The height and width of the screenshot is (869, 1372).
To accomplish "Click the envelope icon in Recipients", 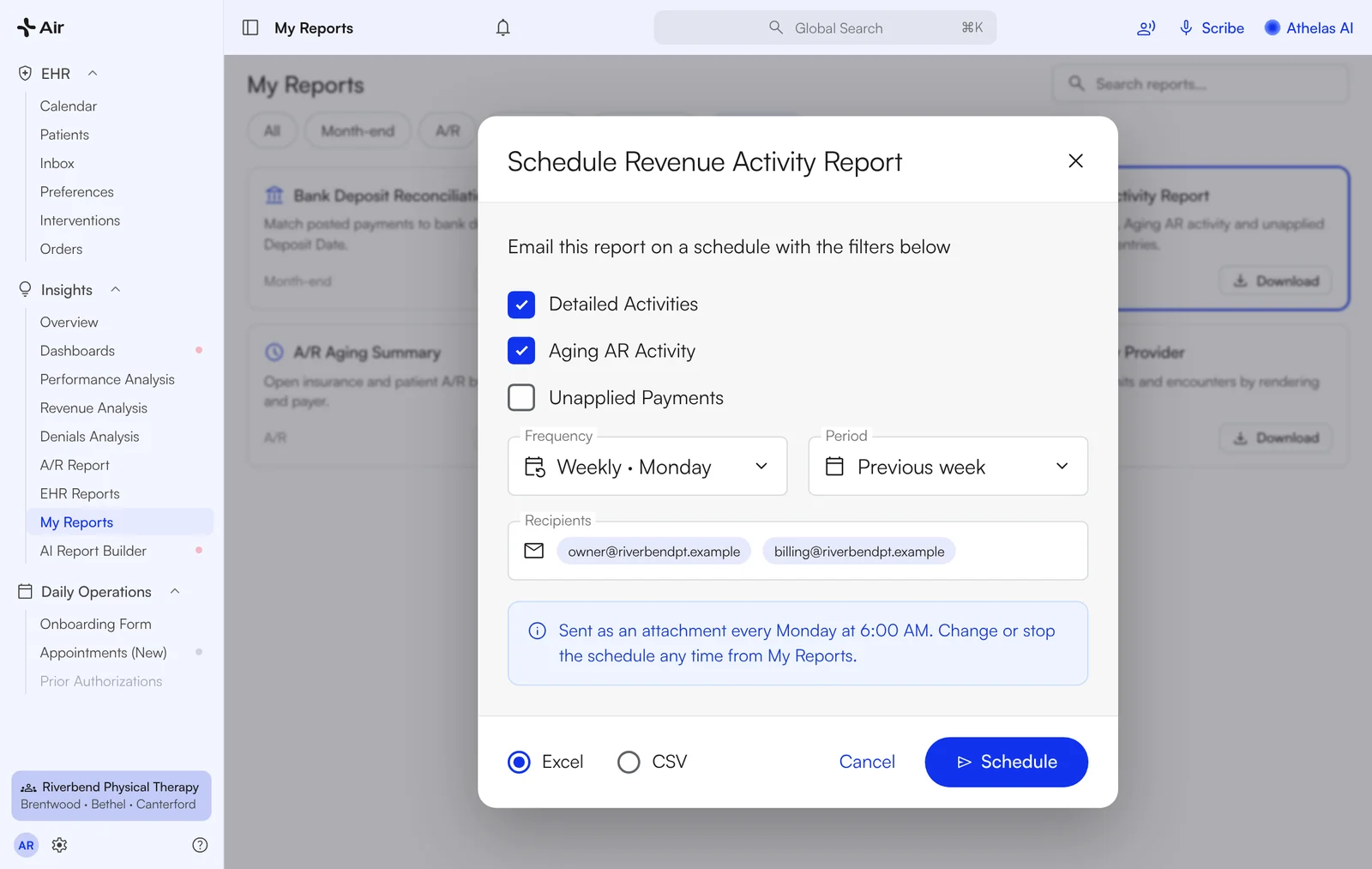I will click(534, 551).
